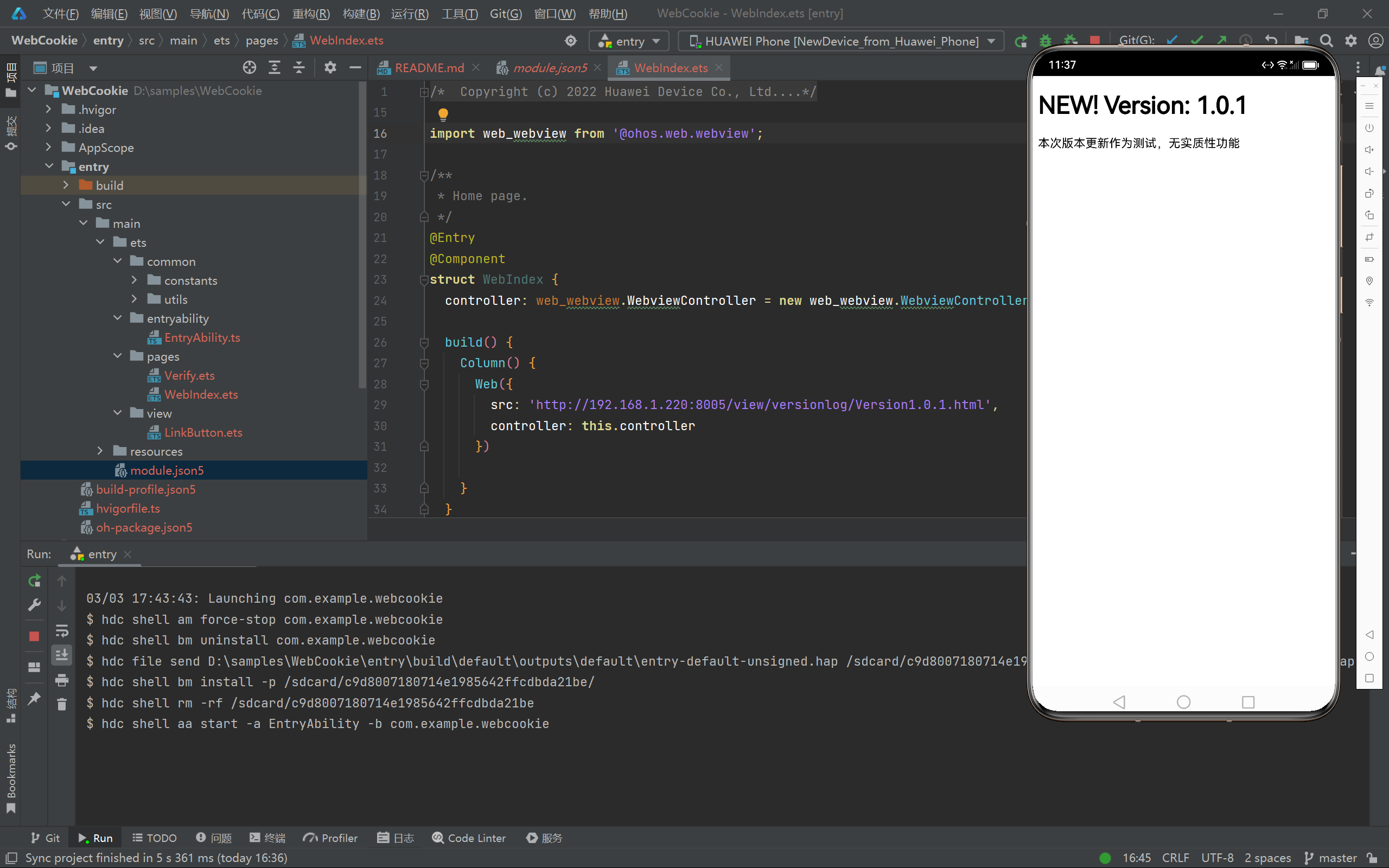Viewport: 1389px width, 868px height.
Task: Expand the build folder
Action: 66,185
